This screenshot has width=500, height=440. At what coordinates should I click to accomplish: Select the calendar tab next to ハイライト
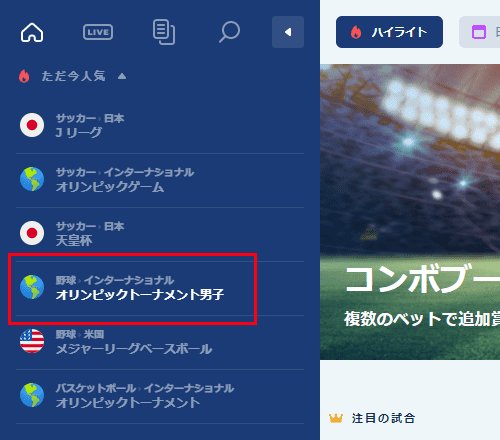click(x=479, y=32)
